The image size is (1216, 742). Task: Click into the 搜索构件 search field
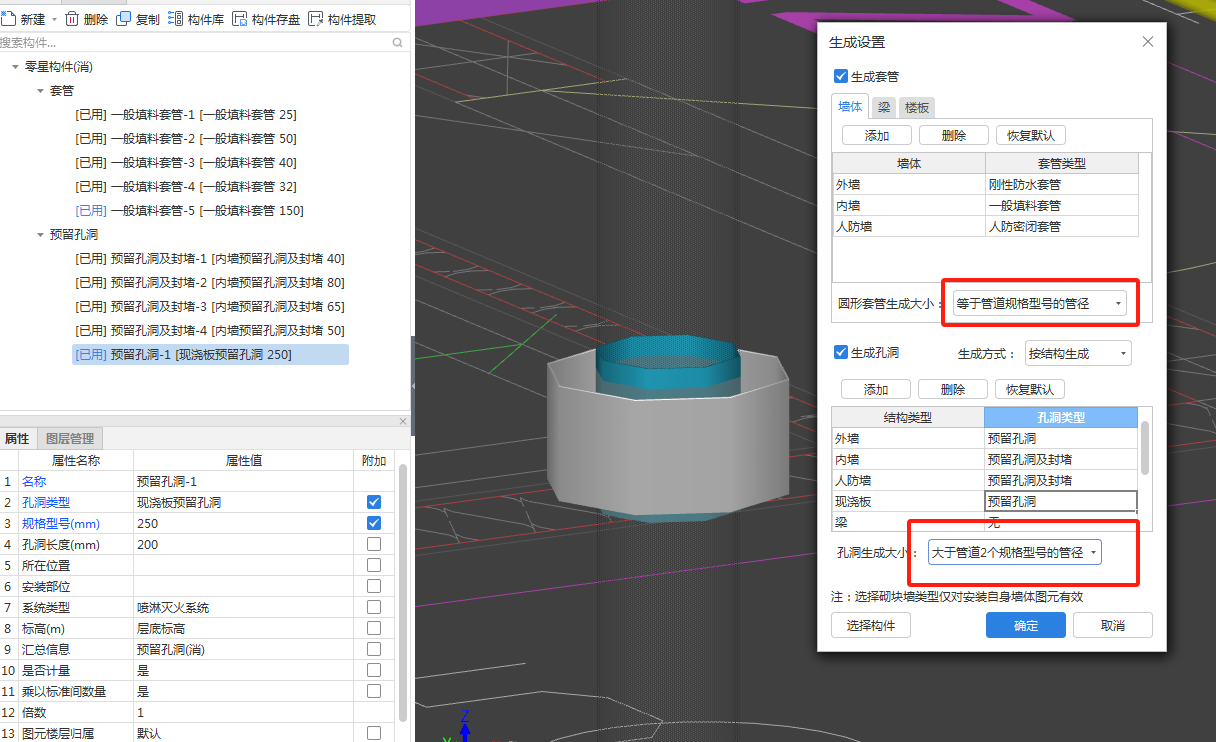point(194,42)
